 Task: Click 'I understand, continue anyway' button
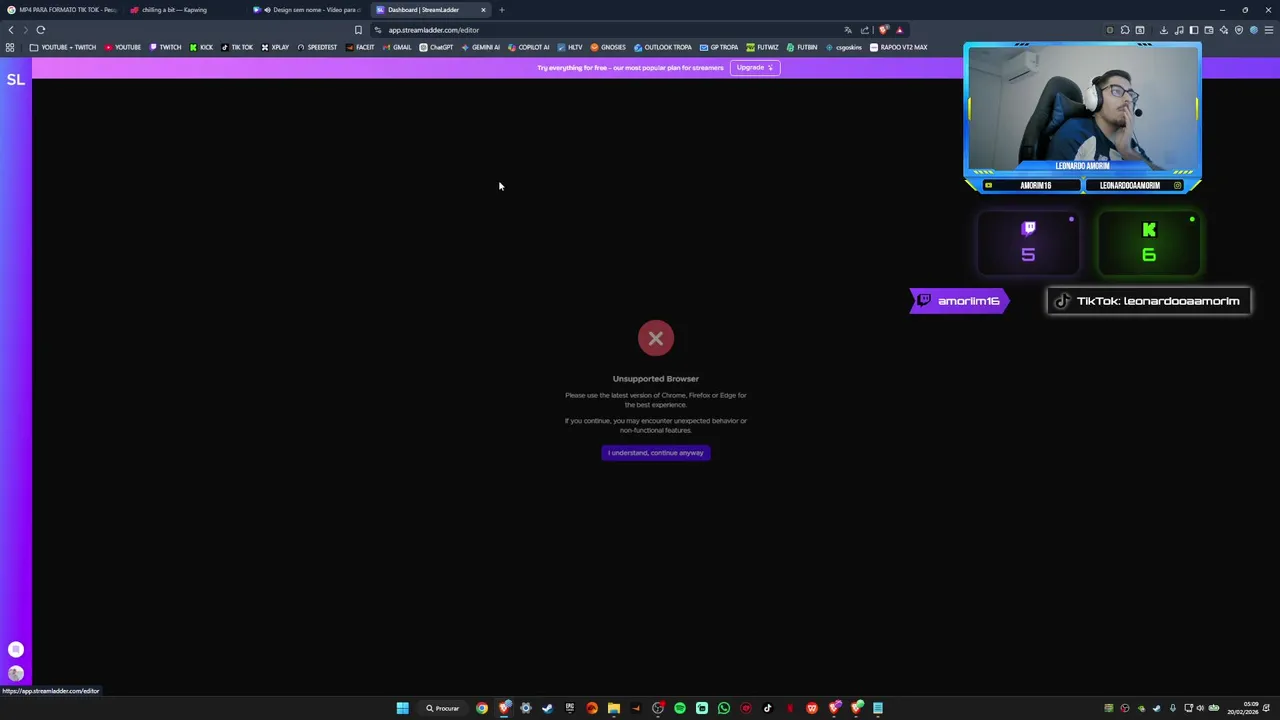(656, 453)
